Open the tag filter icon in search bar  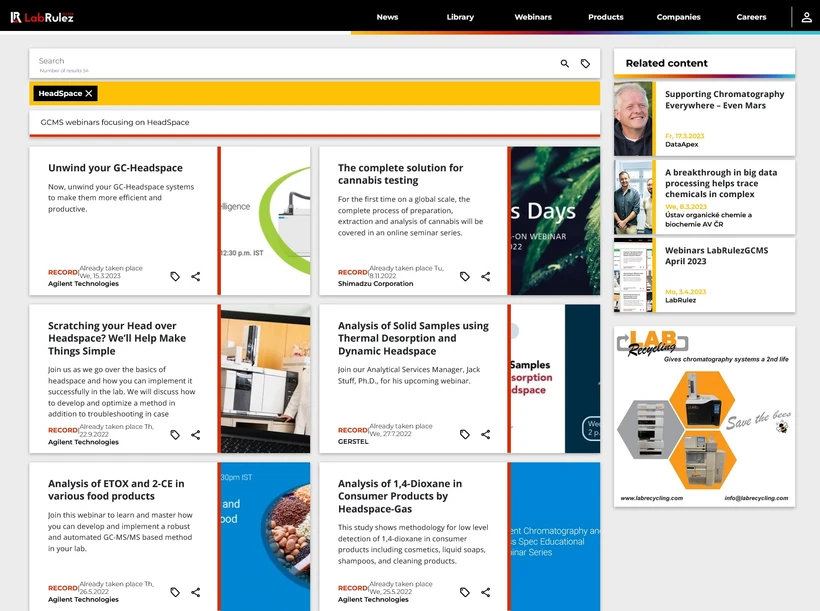(586, 63)
